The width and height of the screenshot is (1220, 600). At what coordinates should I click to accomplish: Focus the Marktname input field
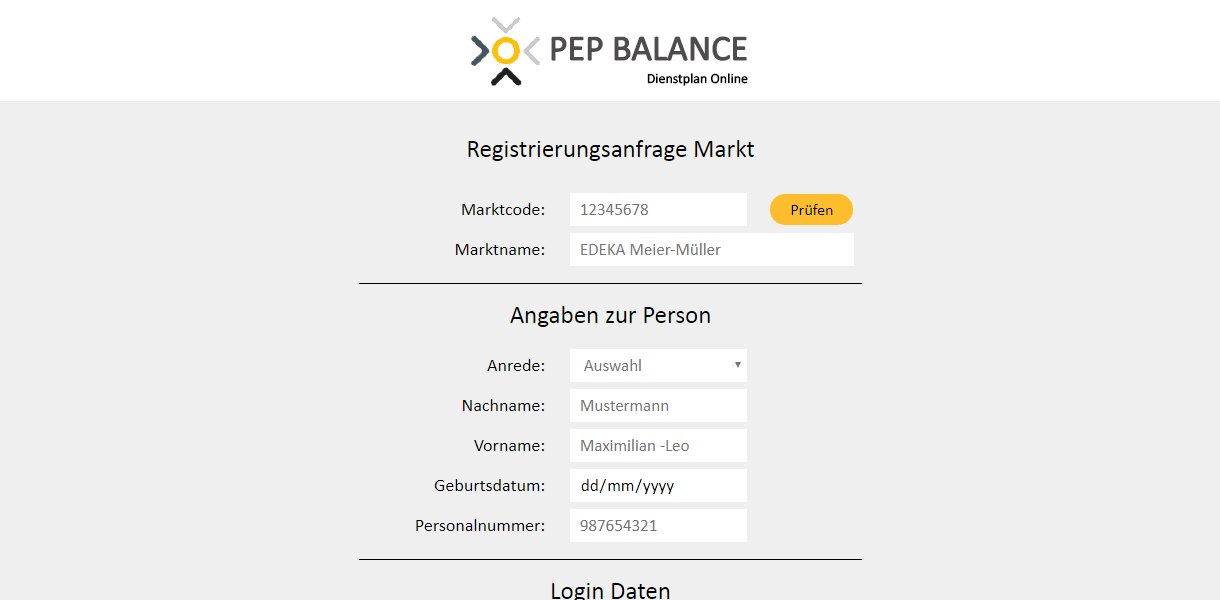(712, 250)
